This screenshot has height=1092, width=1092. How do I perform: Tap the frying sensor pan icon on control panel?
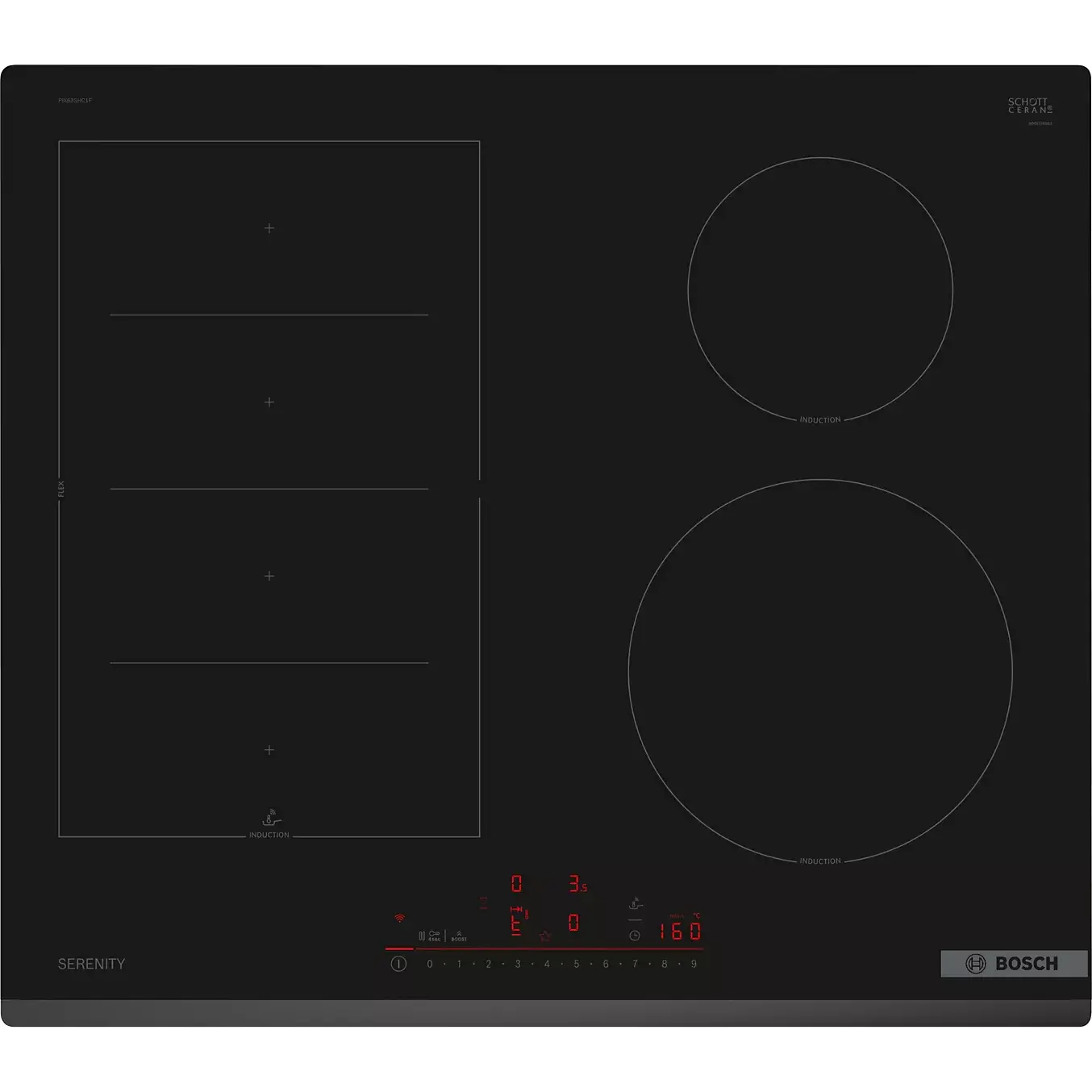pos(636,903)
